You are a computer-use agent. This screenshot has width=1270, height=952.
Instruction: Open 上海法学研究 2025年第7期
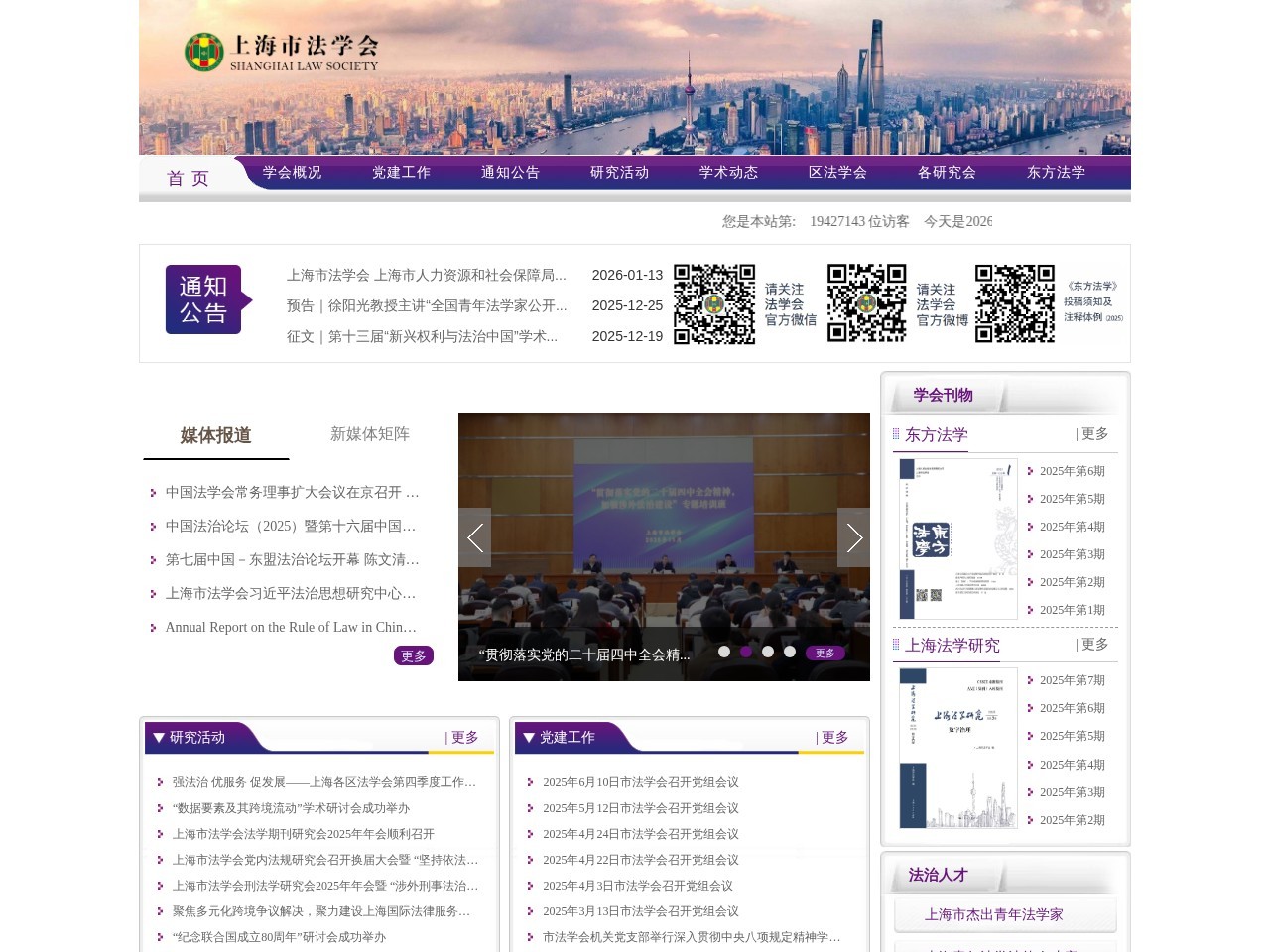click(x=1072, y=680)
